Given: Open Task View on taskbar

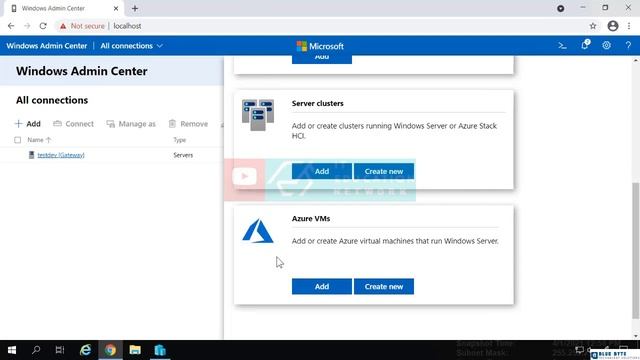Looking at the screenshot, I should [x=60, y=350].
